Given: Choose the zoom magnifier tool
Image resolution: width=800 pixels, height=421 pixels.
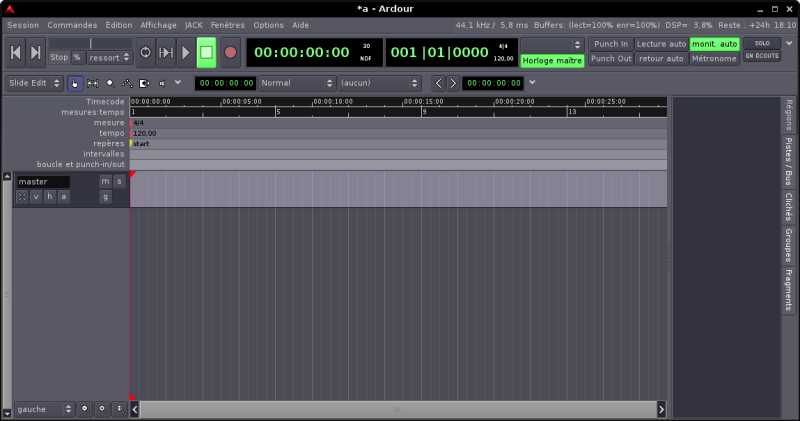Looking at the screenshot, I should [110, 83].
